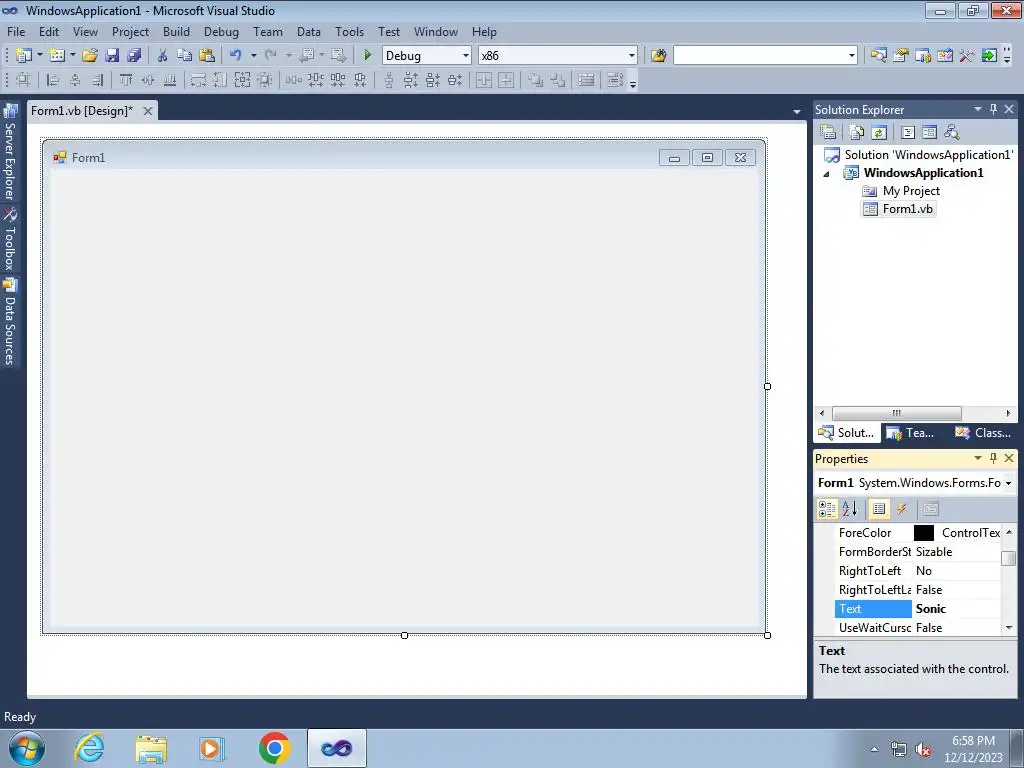Click the Solution Explorer horizontal scrollbar thumb
The width and height of the screenshot is (1024, 768).
click(896, 413)
